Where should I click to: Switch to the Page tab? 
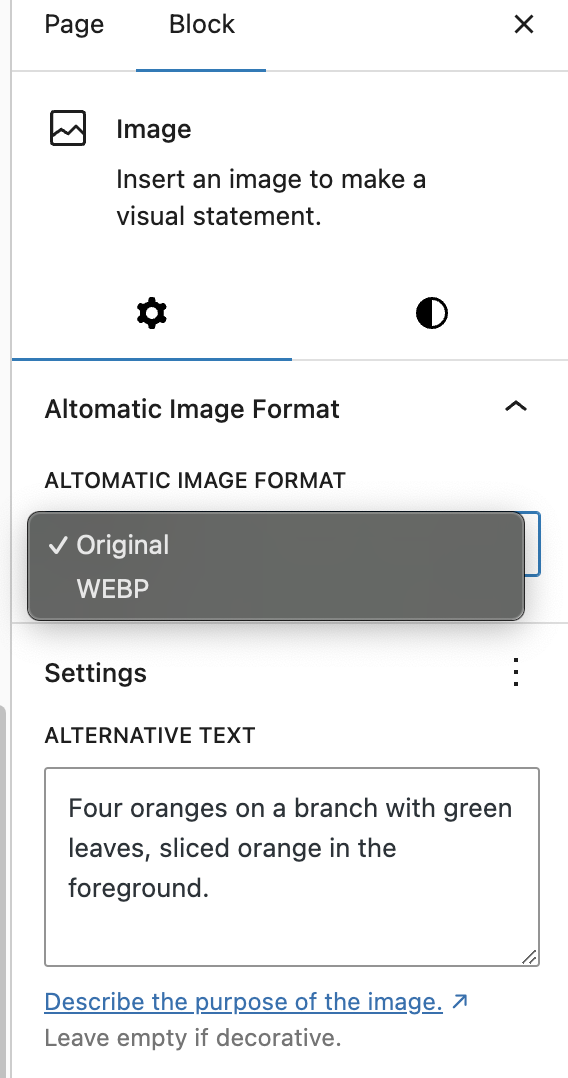point(74,25)
